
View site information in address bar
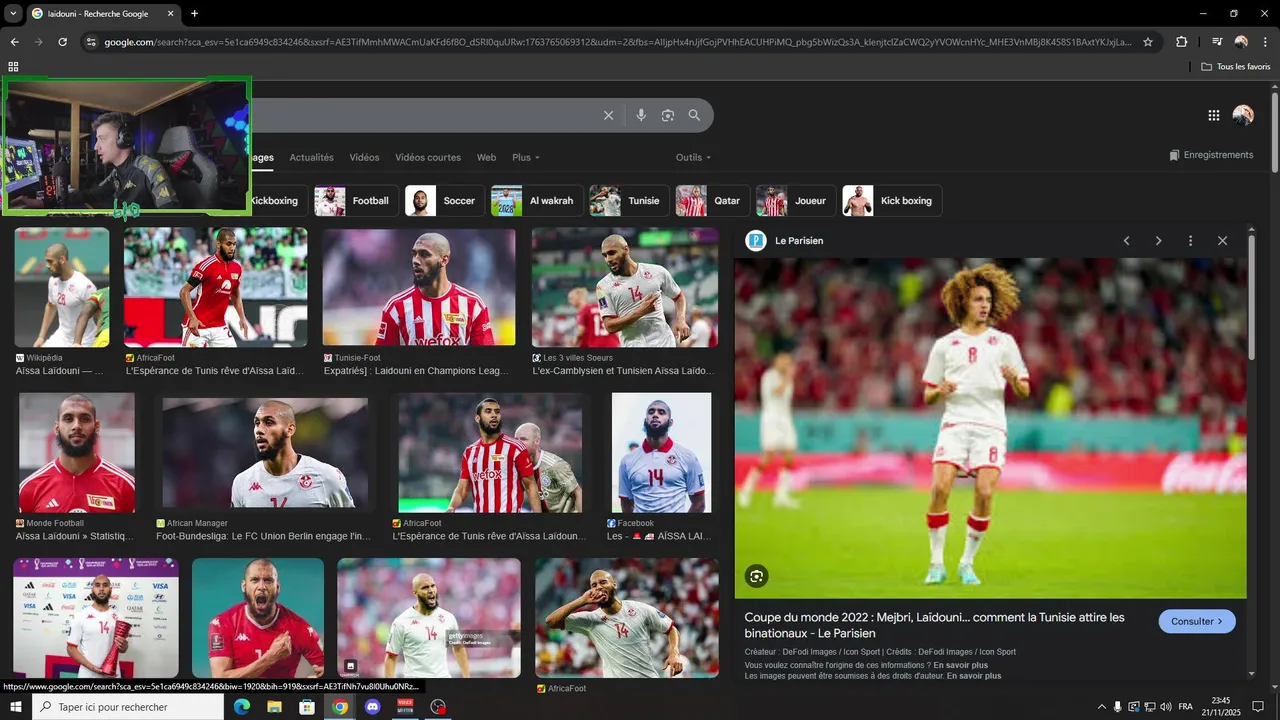pos(91,42)
